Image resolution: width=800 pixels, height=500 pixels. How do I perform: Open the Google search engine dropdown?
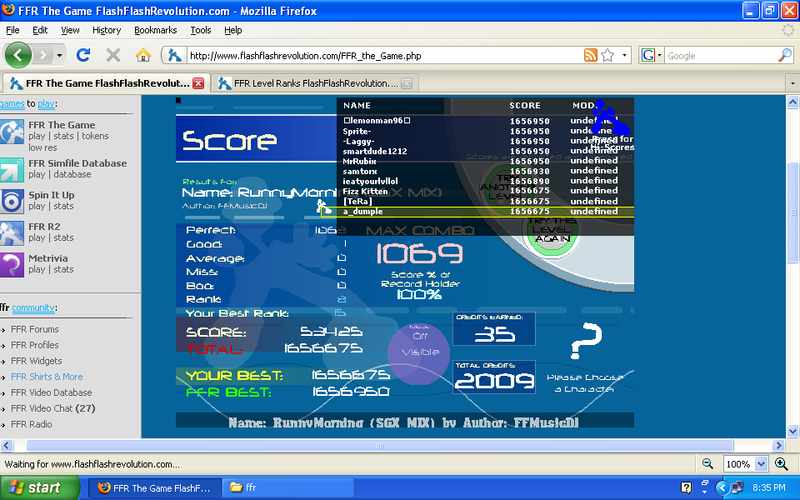[x=651, y=55]
